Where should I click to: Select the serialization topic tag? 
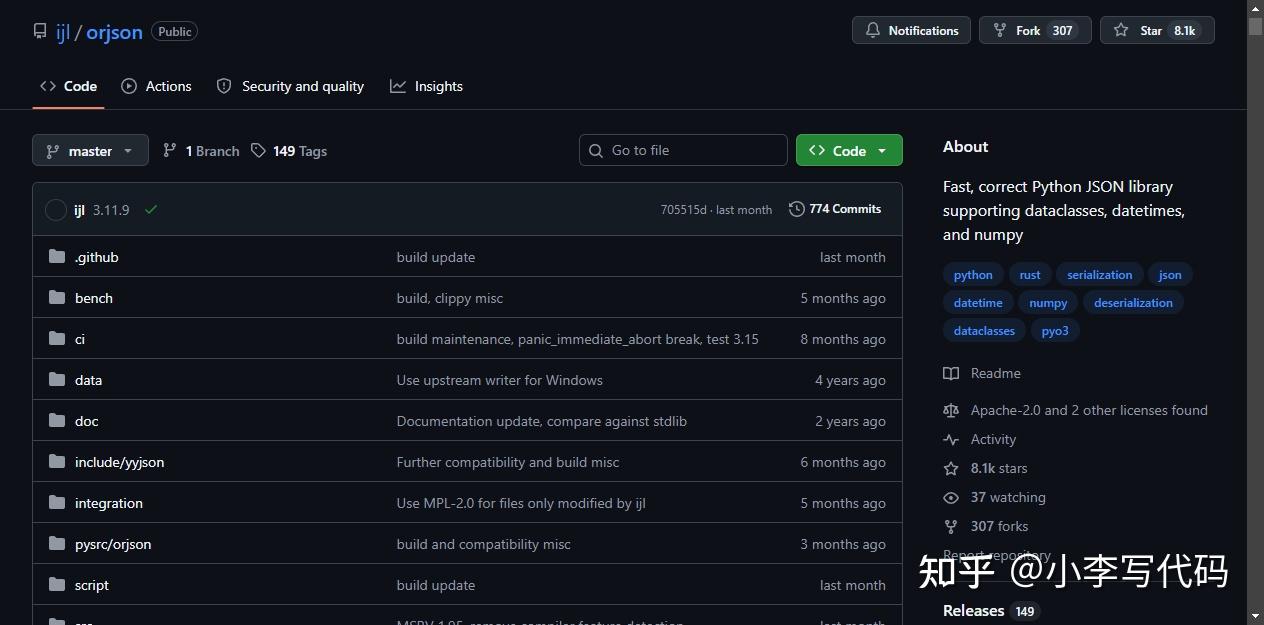(1100, 275)
